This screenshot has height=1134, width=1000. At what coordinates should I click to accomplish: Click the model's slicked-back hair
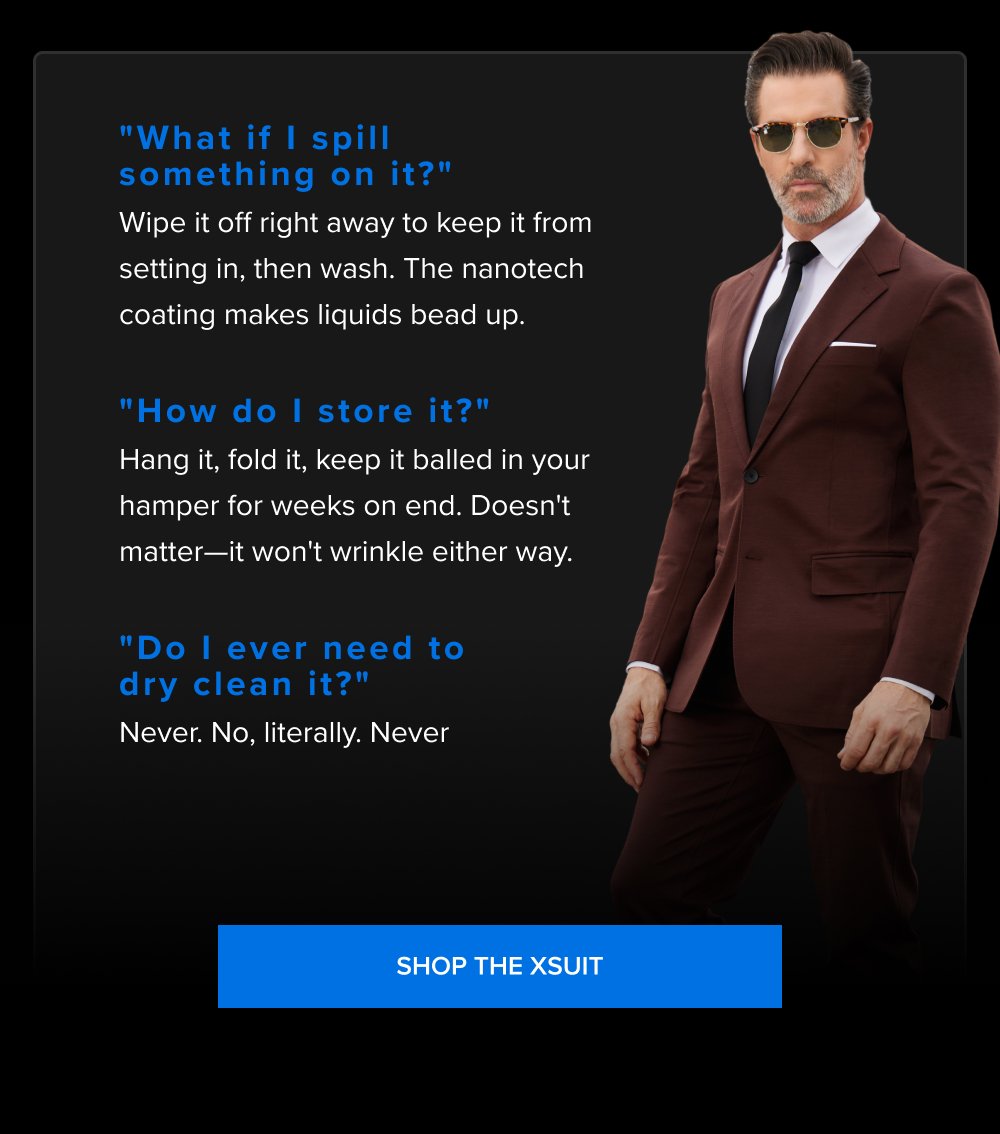coord(808,67)
